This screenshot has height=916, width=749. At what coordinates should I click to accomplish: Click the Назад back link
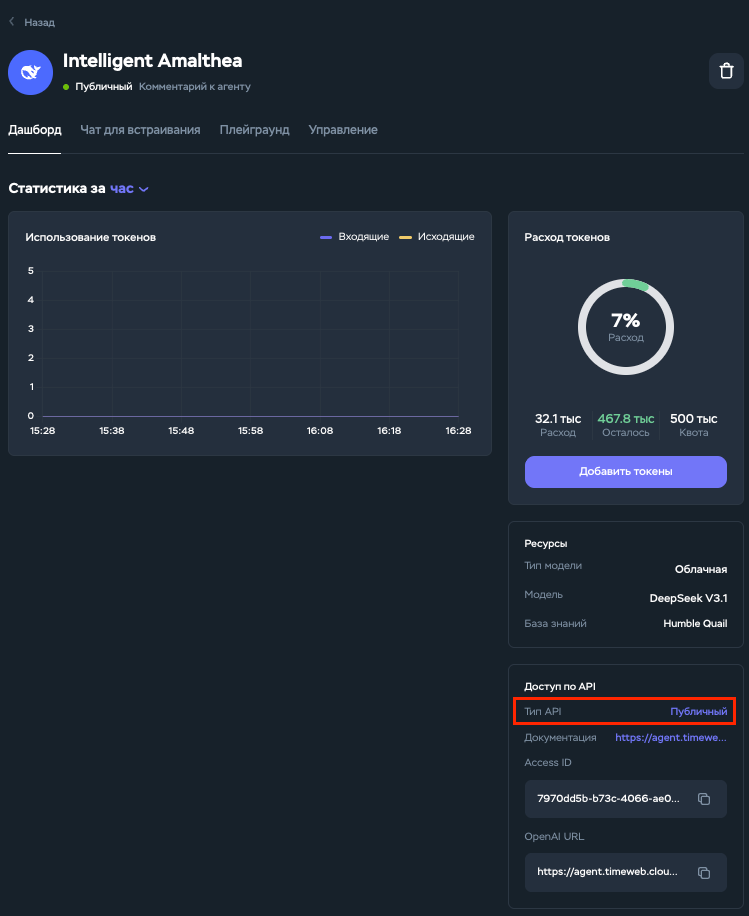pyautogui.click(x=39, y=21)
